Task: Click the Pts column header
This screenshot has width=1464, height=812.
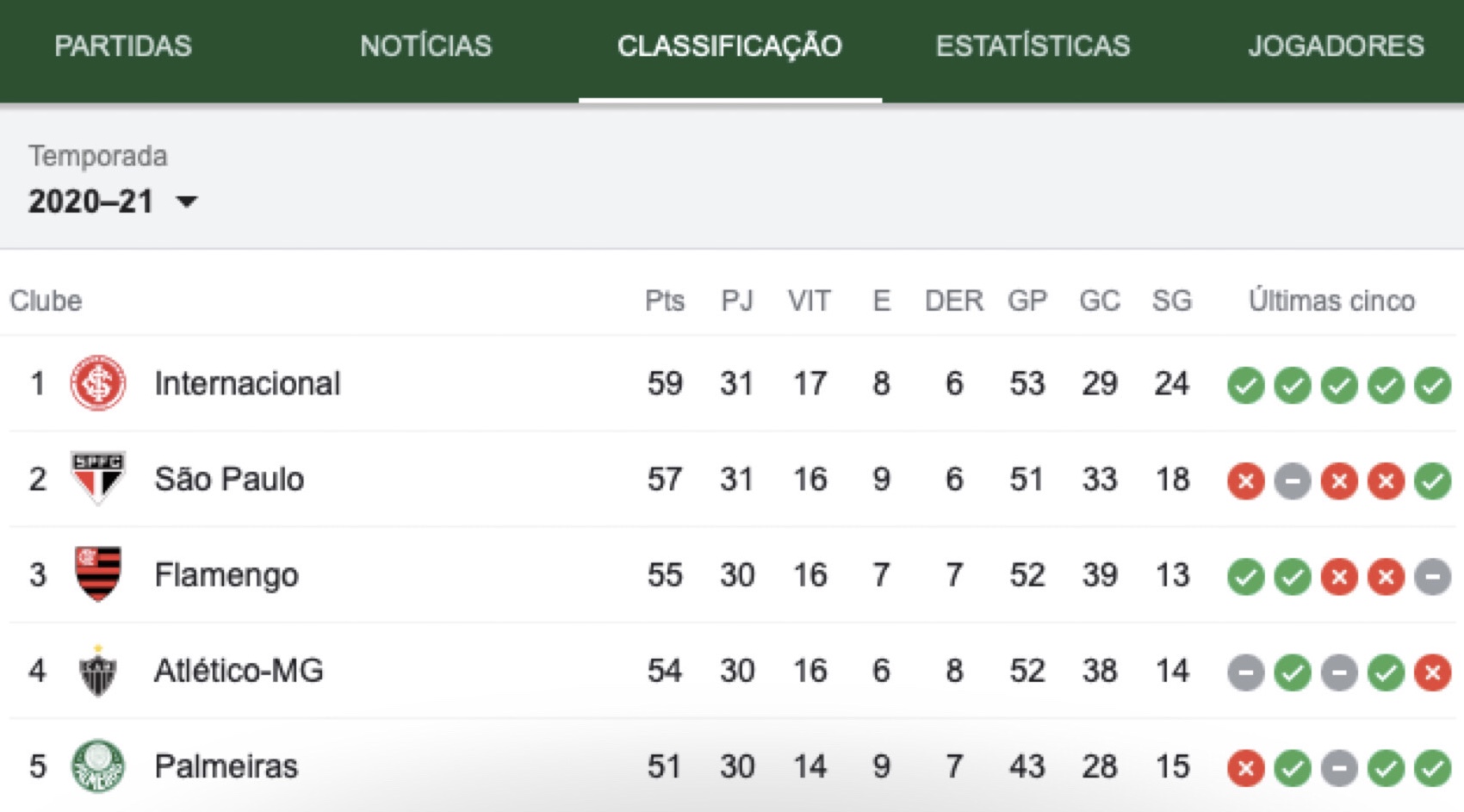Action: click(664, 301)
